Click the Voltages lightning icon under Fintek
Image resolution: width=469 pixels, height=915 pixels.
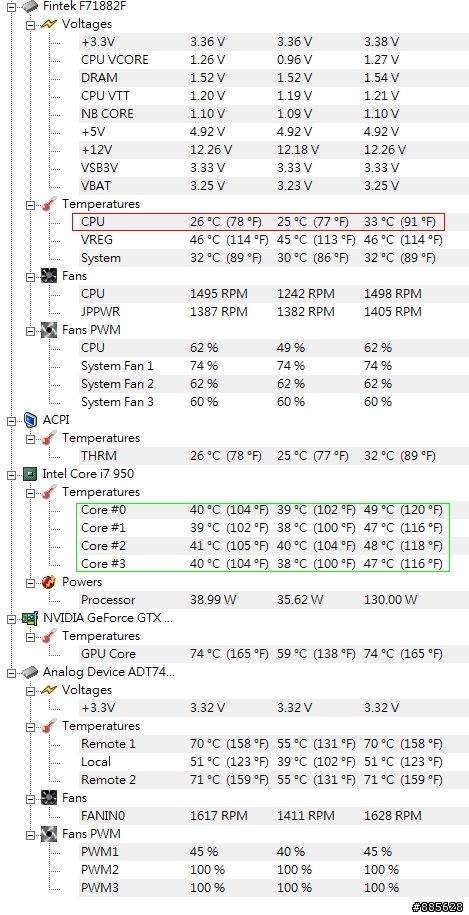pos(49,25)
